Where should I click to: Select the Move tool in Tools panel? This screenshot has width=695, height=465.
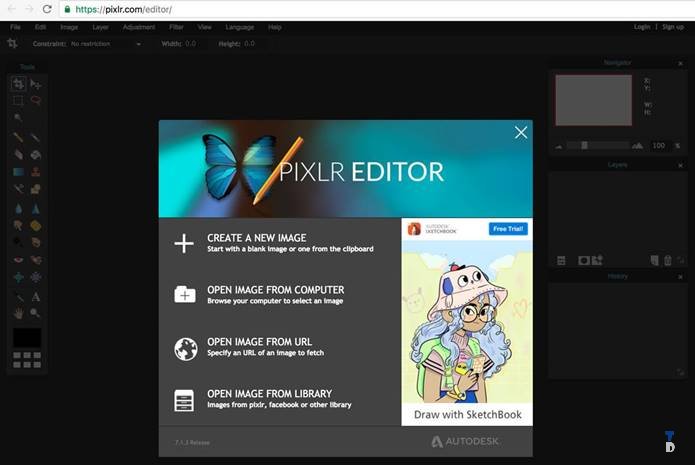click(36, 84)
